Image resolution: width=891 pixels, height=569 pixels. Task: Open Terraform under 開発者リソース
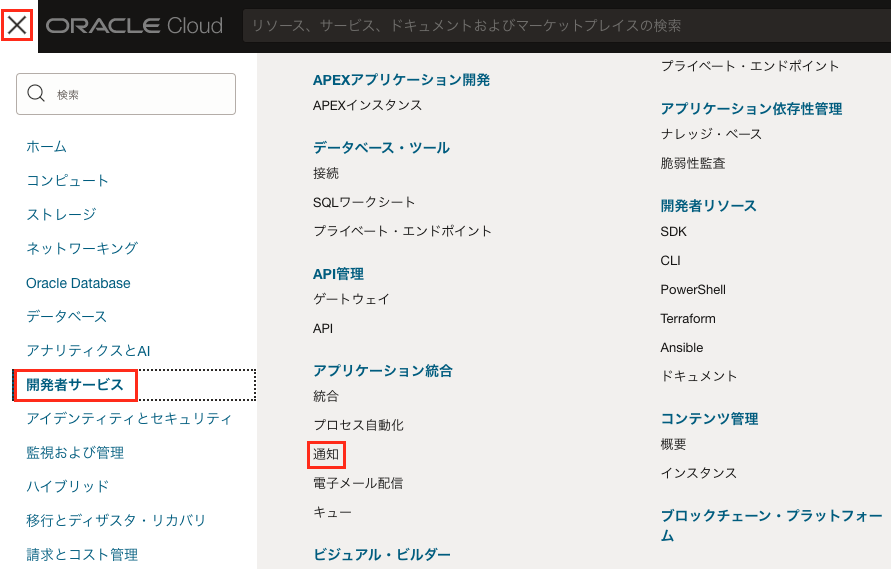[688, 319]
